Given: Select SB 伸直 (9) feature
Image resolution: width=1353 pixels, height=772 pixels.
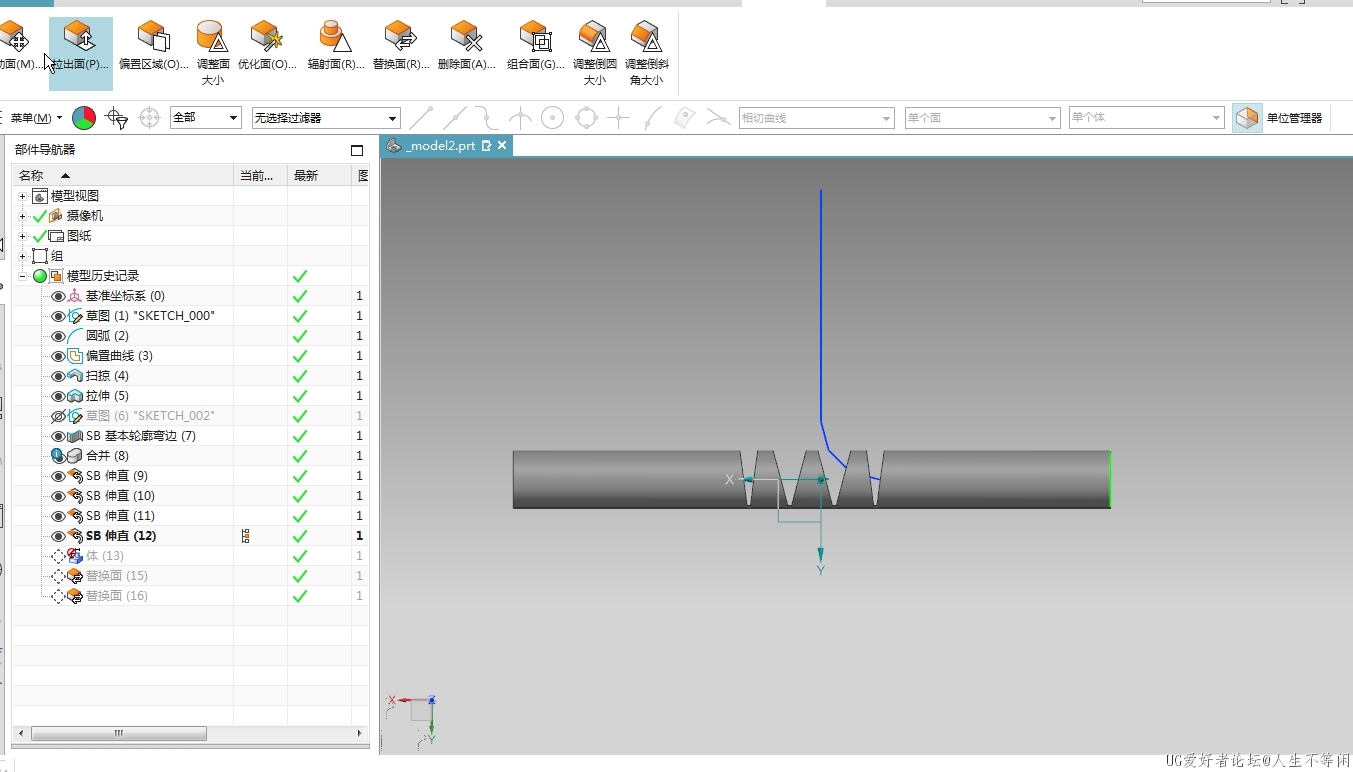Looking at the screenshot, I should [x=117, y=476].
